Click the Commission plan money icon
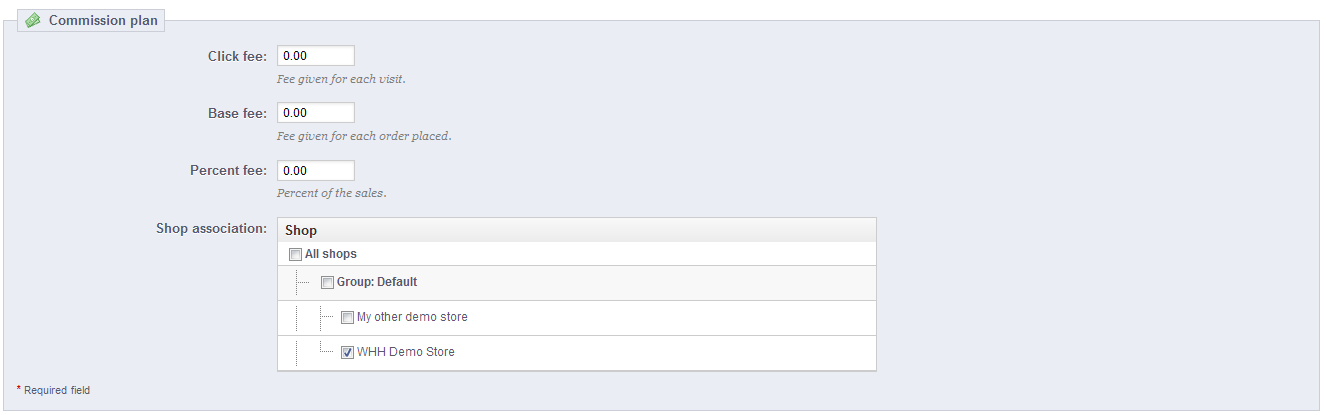This screenshot has width=1326, height=415. coord(33,20)
